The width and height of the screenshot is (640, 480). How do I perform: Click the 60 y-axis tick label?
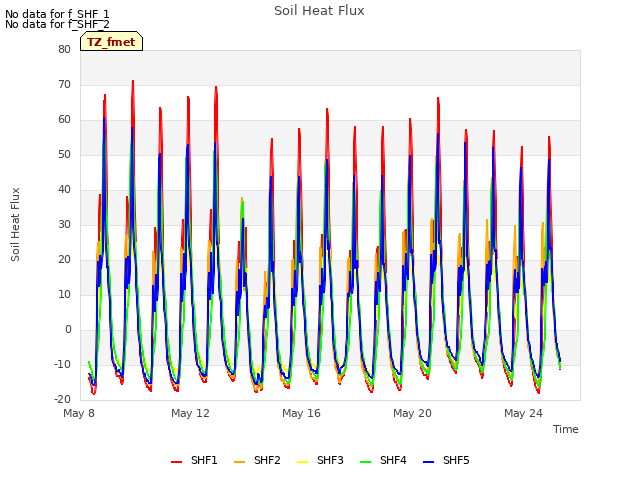(64, 120)
